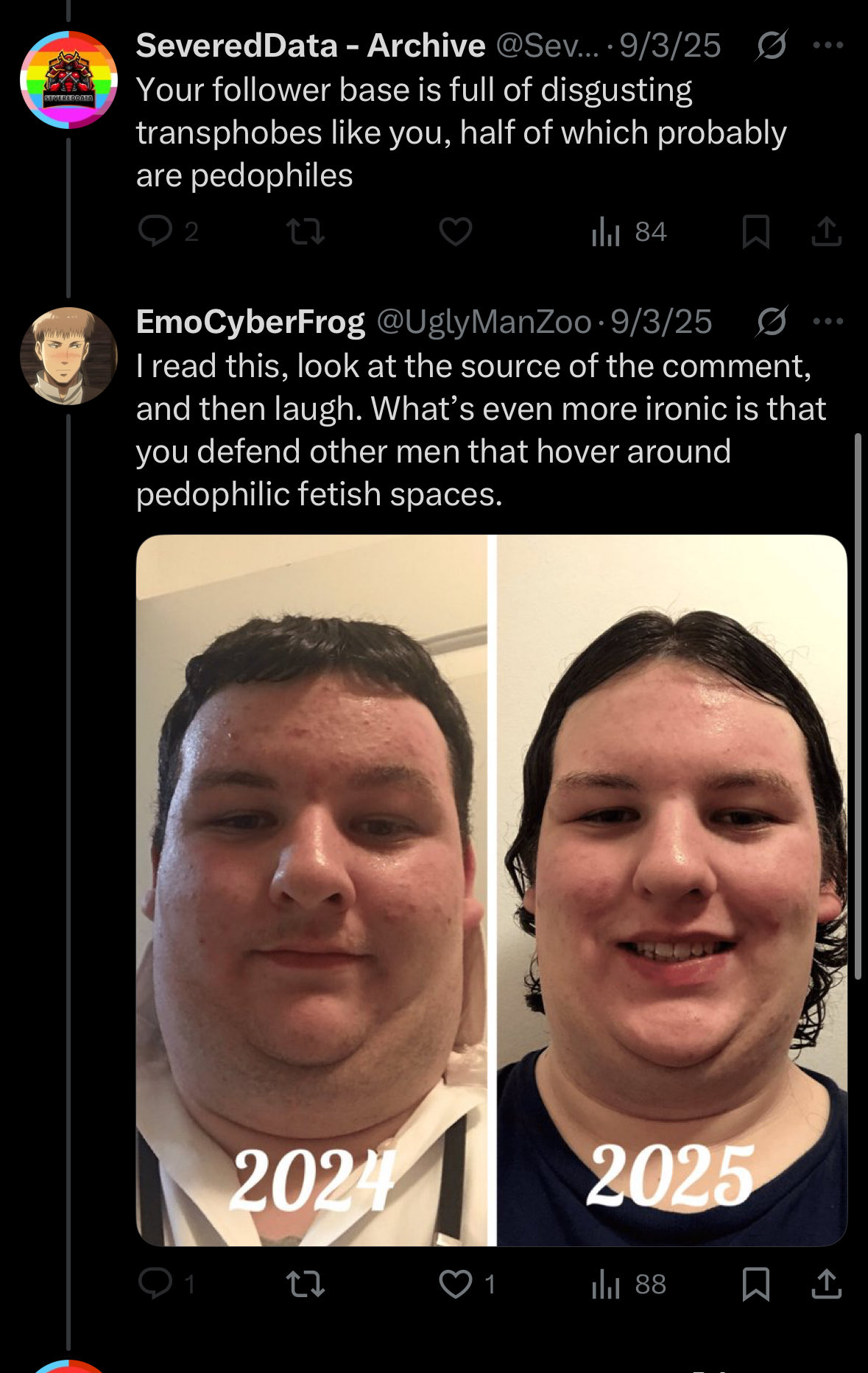
Task: Open Grok icon on SeveredData's tweet
Action: click(772, 46)
